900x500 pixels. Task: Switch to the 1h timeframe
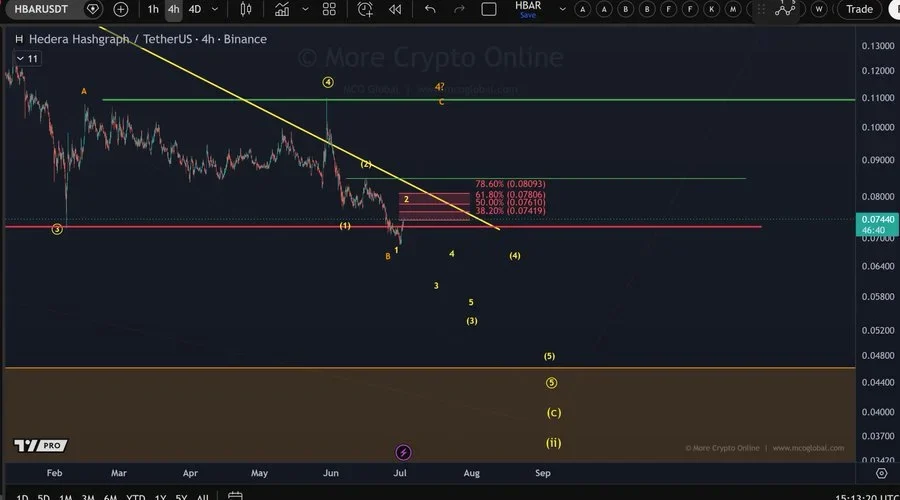click(x=153, y=9)
